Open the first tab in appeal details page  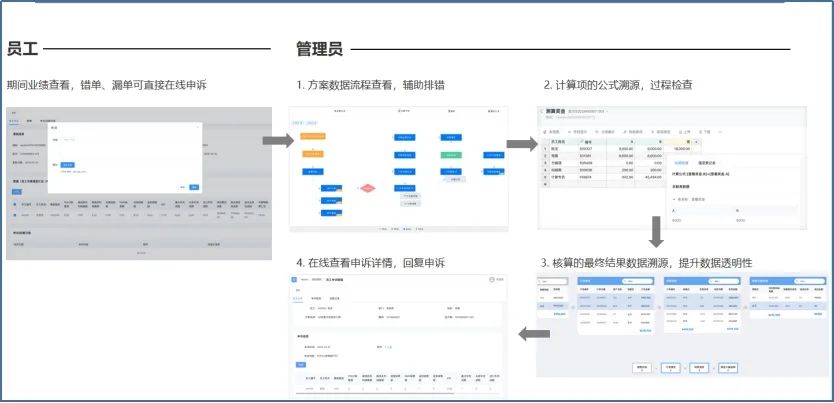point(299,297)
